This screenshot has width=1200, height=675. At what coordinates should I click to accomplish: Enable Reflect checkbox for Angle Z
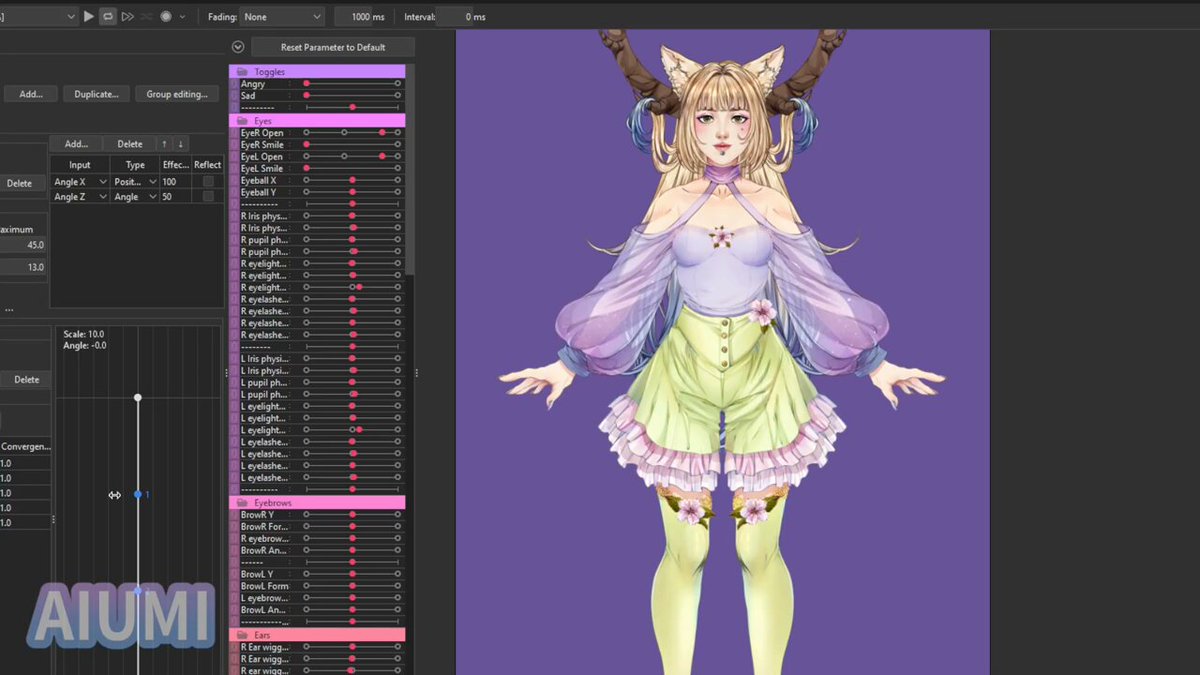(208, 197)
